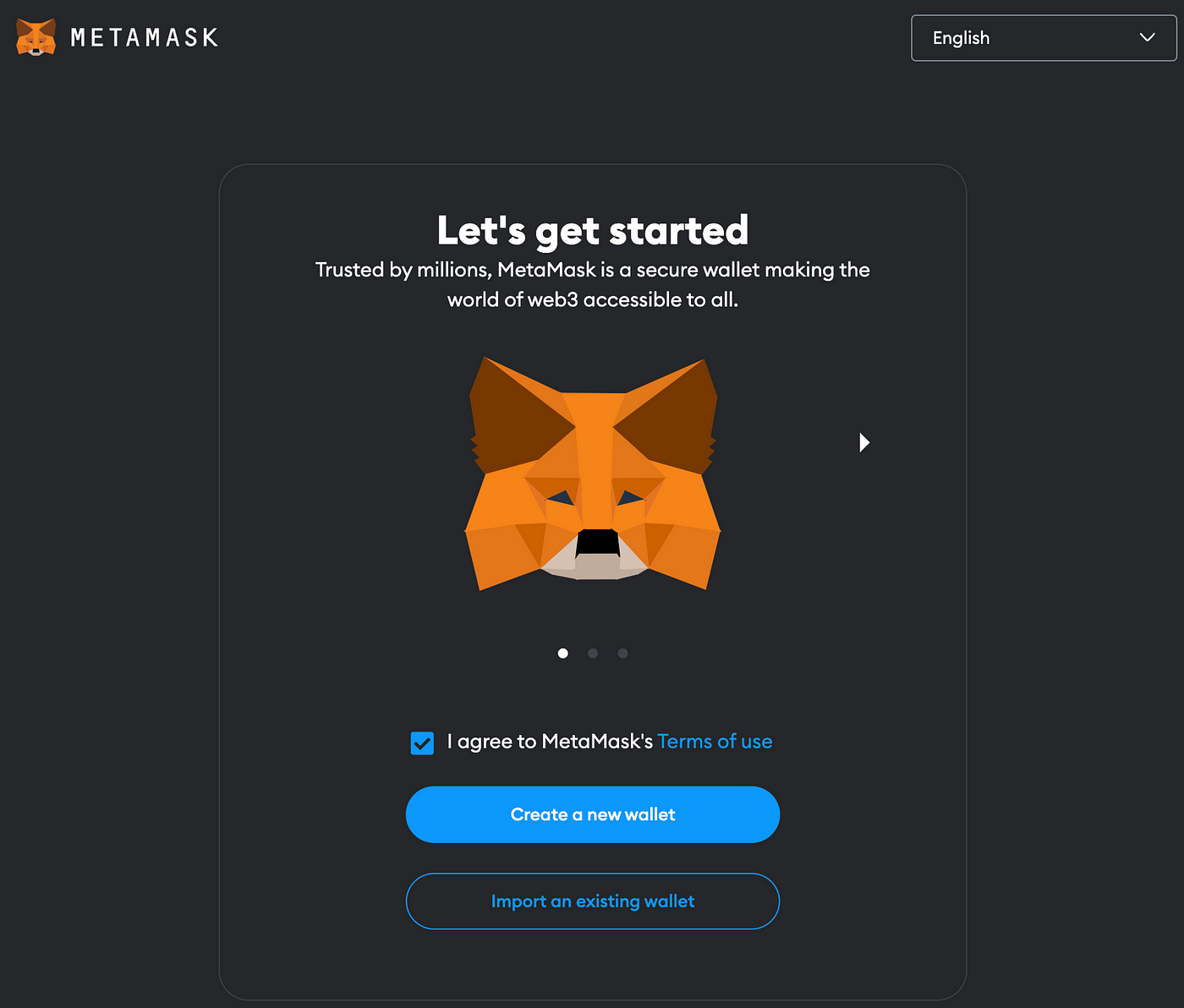The image size is (1184, 1008).
Task: Click the checkmark icon beside agreement text
Action: click(x=422, y=742)
